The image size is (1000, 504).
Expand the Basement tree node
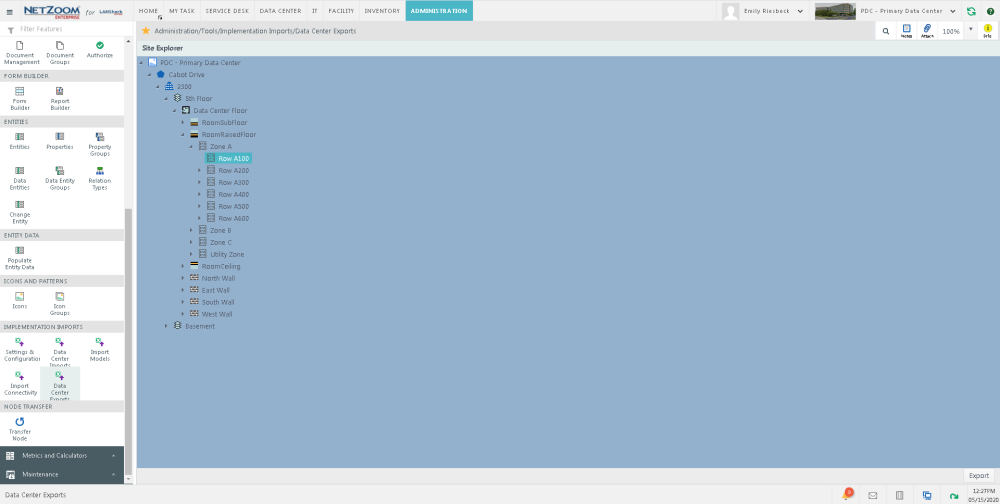click(x=166, y=326)
